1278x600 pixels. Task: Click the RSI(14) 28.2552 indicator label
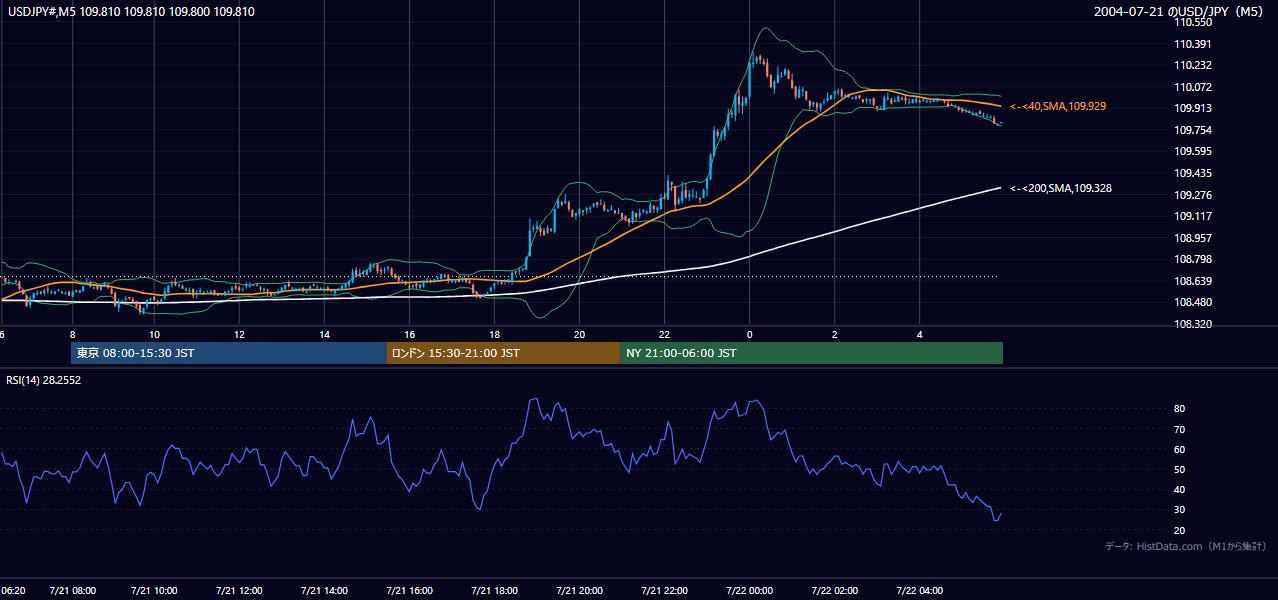coord(43,380)
